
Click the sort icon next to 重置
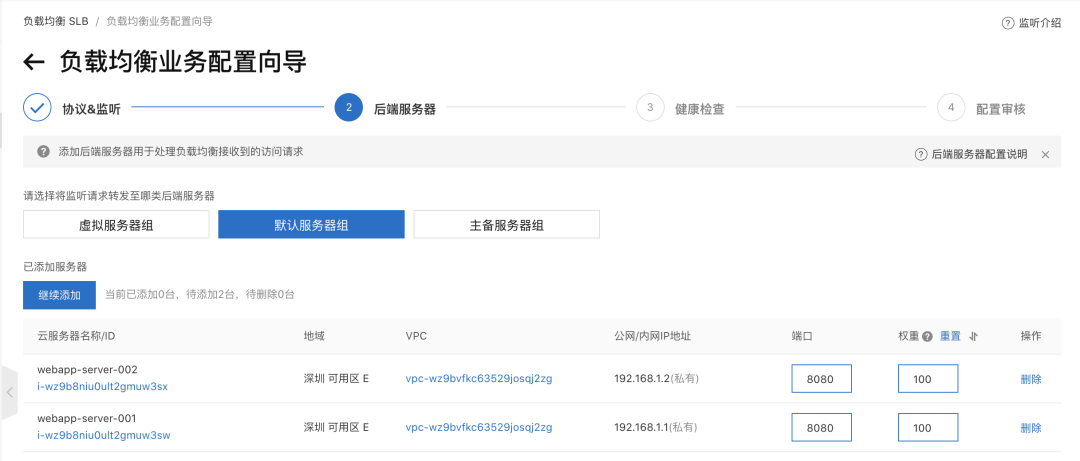[x=973, y=336]
